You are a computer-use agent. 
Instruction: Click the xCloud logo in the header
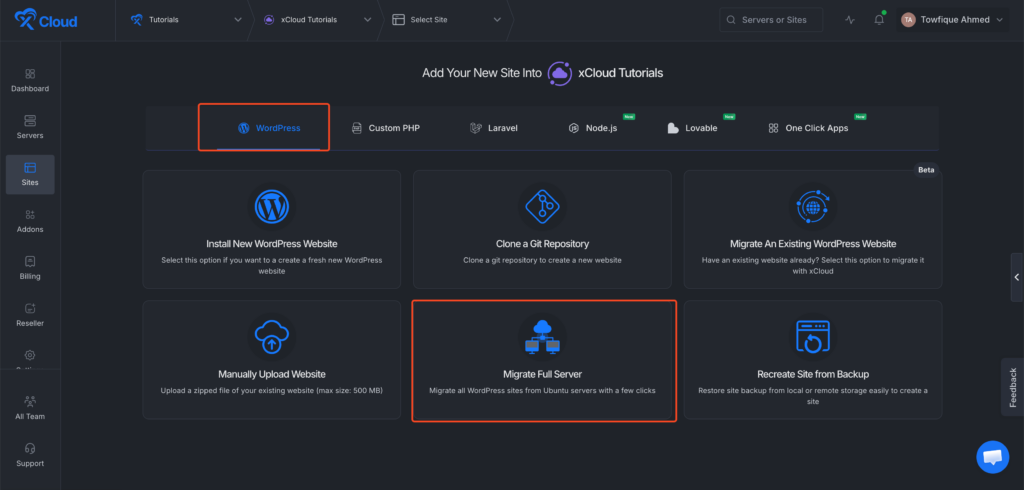click(x=45, y=20)
